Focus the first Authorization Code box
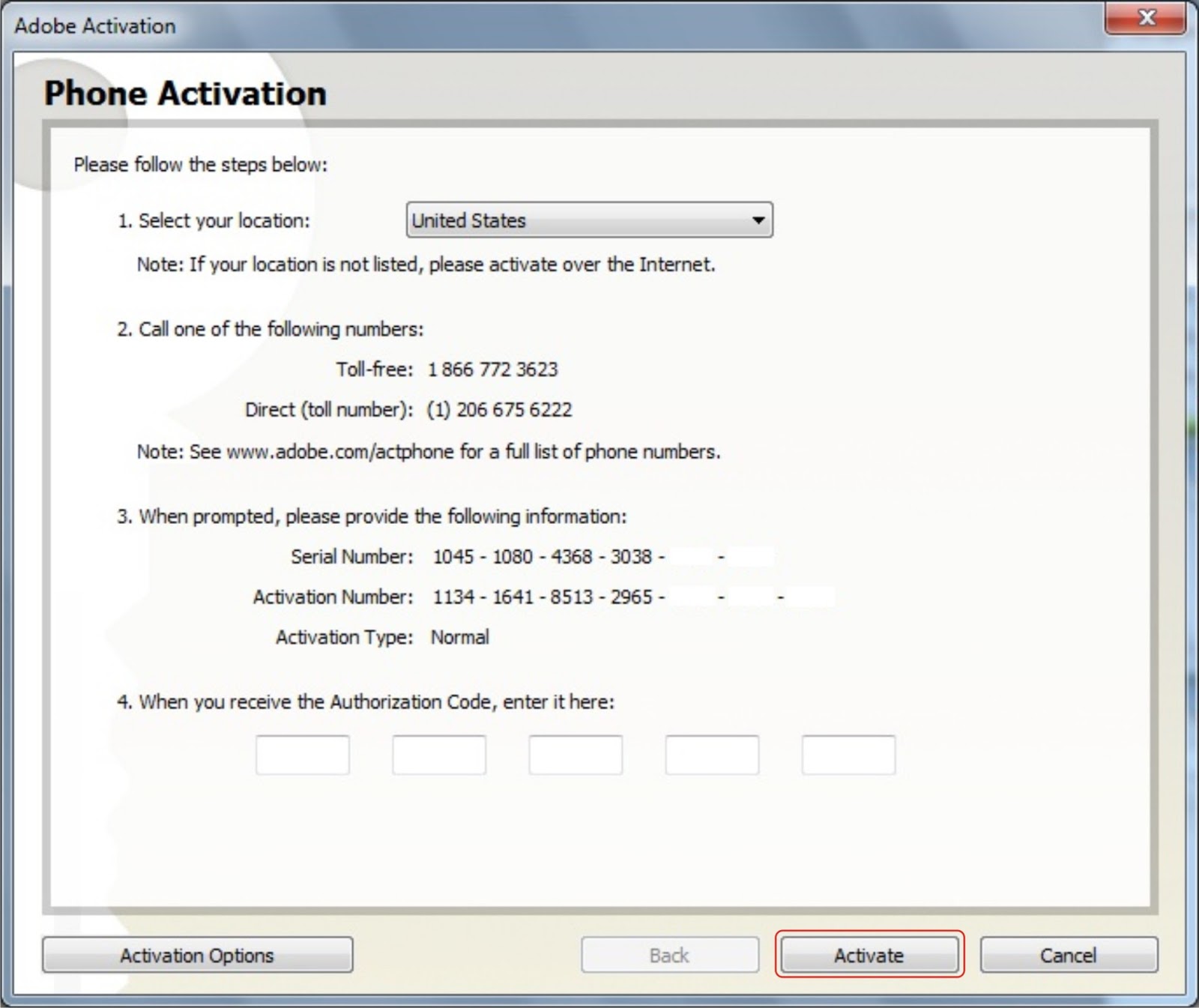The image size is (1199, 1008). point(303,755)
